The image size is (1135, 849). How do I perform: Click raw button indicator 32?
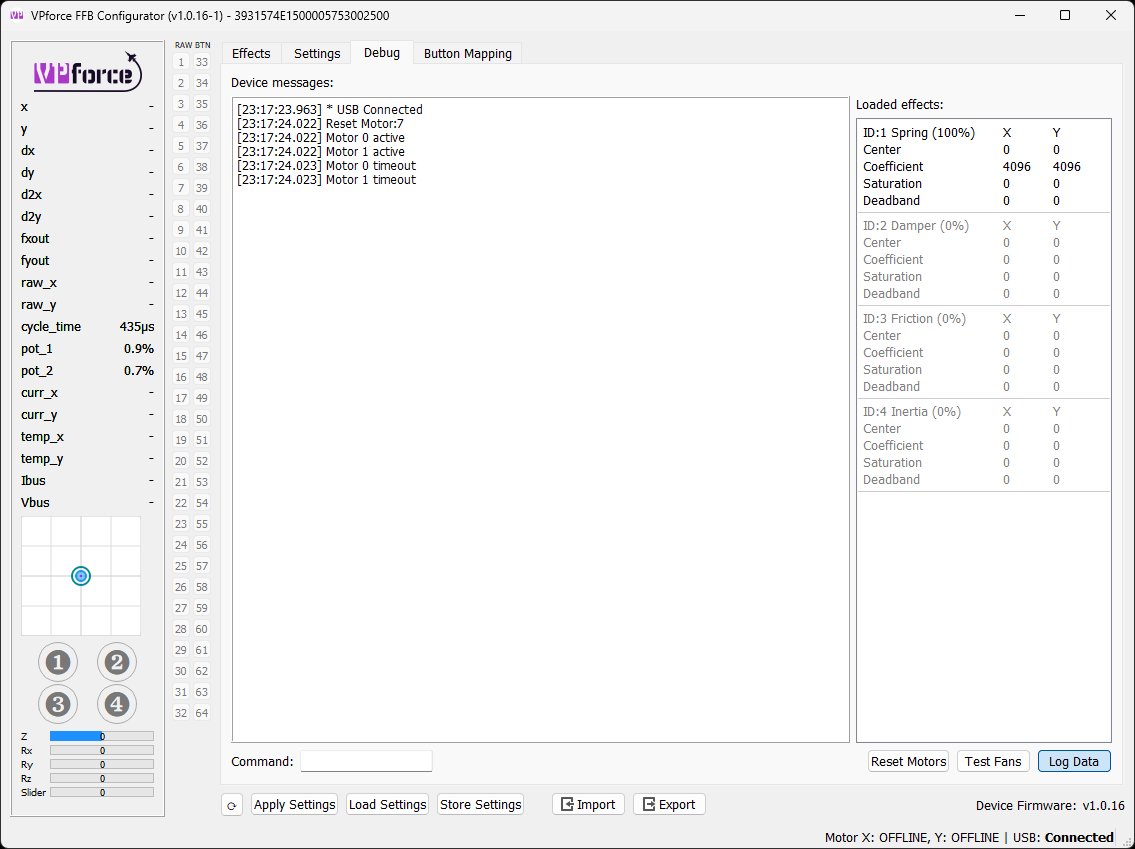pyautogui.click(x=181, y=713)
